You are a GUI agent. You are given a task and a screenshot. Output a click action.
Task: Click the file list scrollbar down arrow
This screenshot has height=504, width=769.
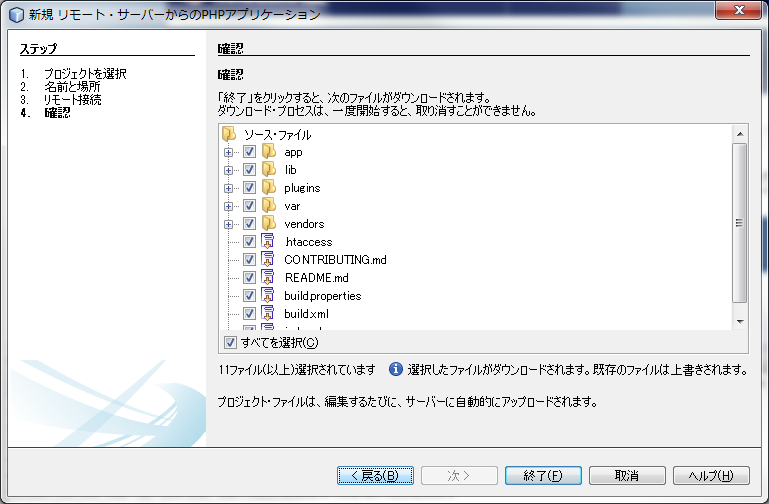740,322
